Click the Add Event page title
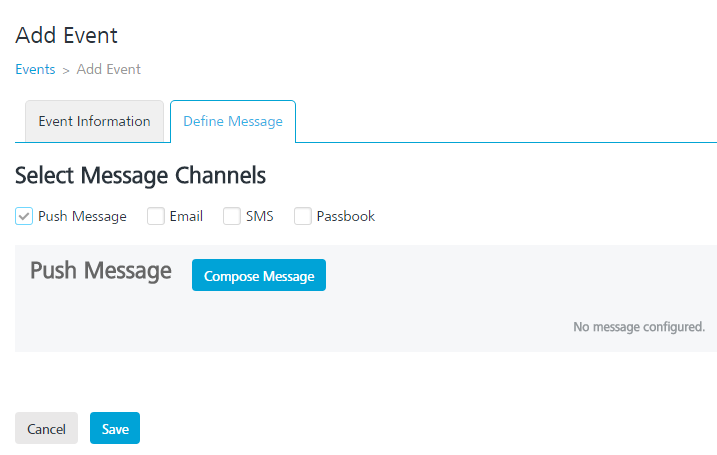Viewport: 717px width, 455px height. click(66, 36)
